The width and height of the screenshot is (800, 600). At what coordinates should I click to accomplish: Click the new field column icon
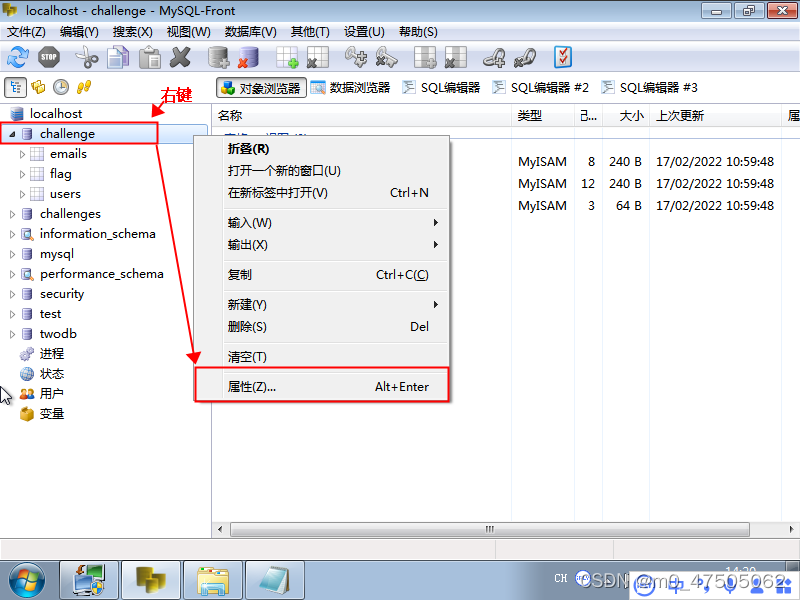(425, 57)
